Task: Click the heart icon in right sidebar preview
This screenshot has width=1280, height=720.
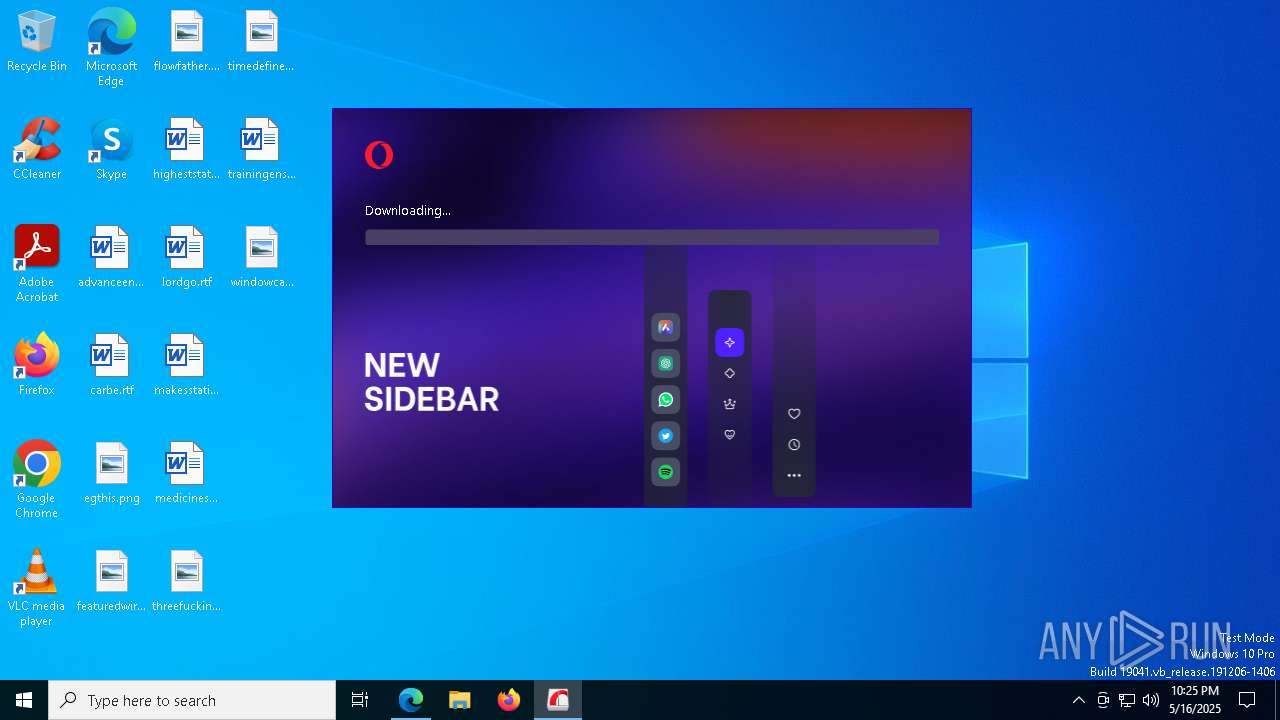Action: [794, 414]
